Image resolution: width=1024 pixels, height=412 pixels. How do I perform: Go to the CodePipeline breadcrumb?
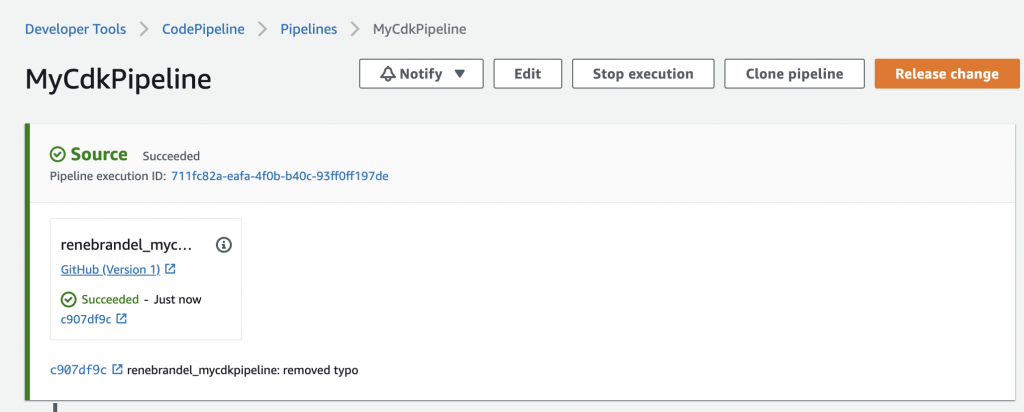(x=203, y=29)
